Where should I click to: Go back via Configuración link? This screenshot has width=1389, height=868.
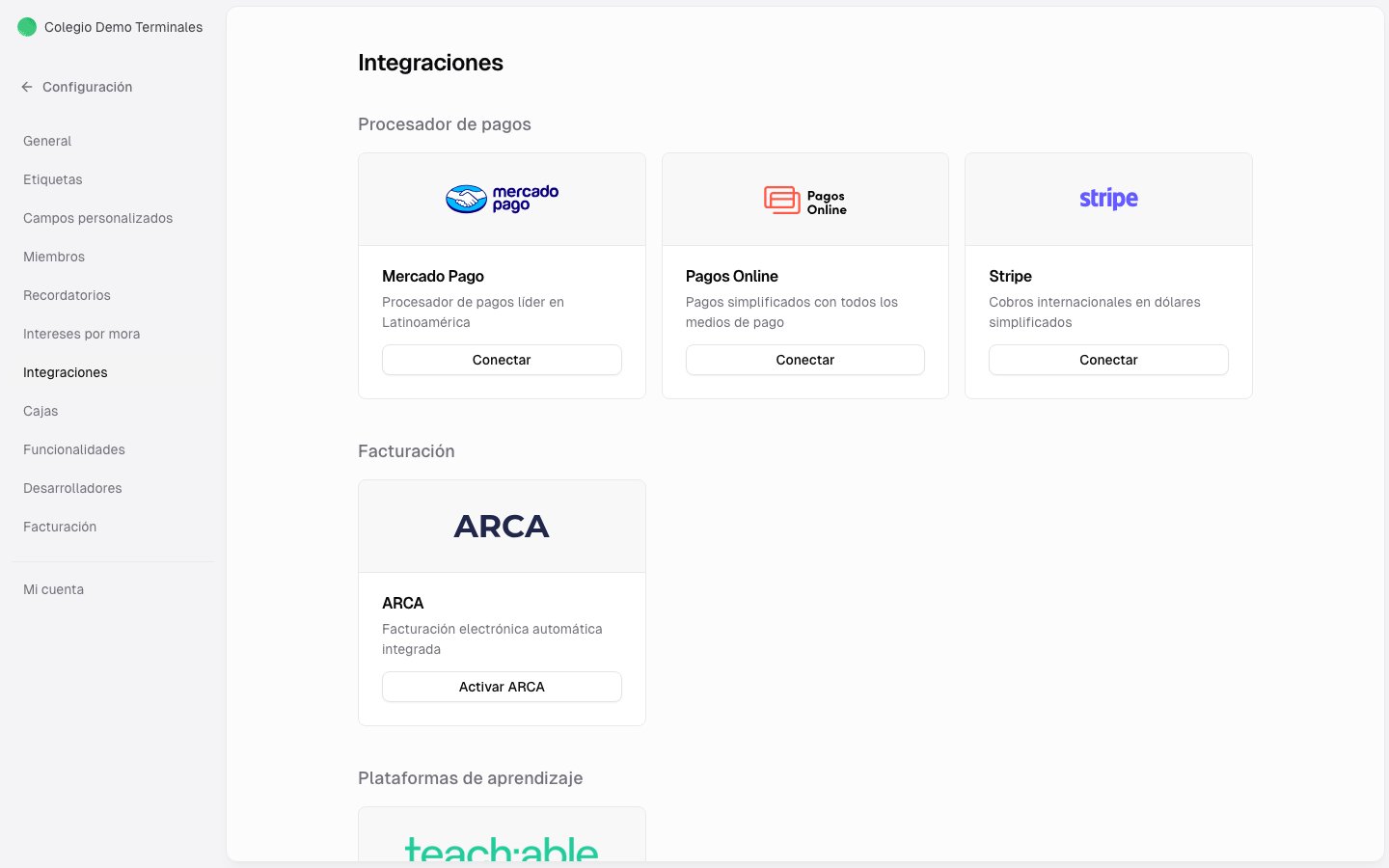pos(88,87)
